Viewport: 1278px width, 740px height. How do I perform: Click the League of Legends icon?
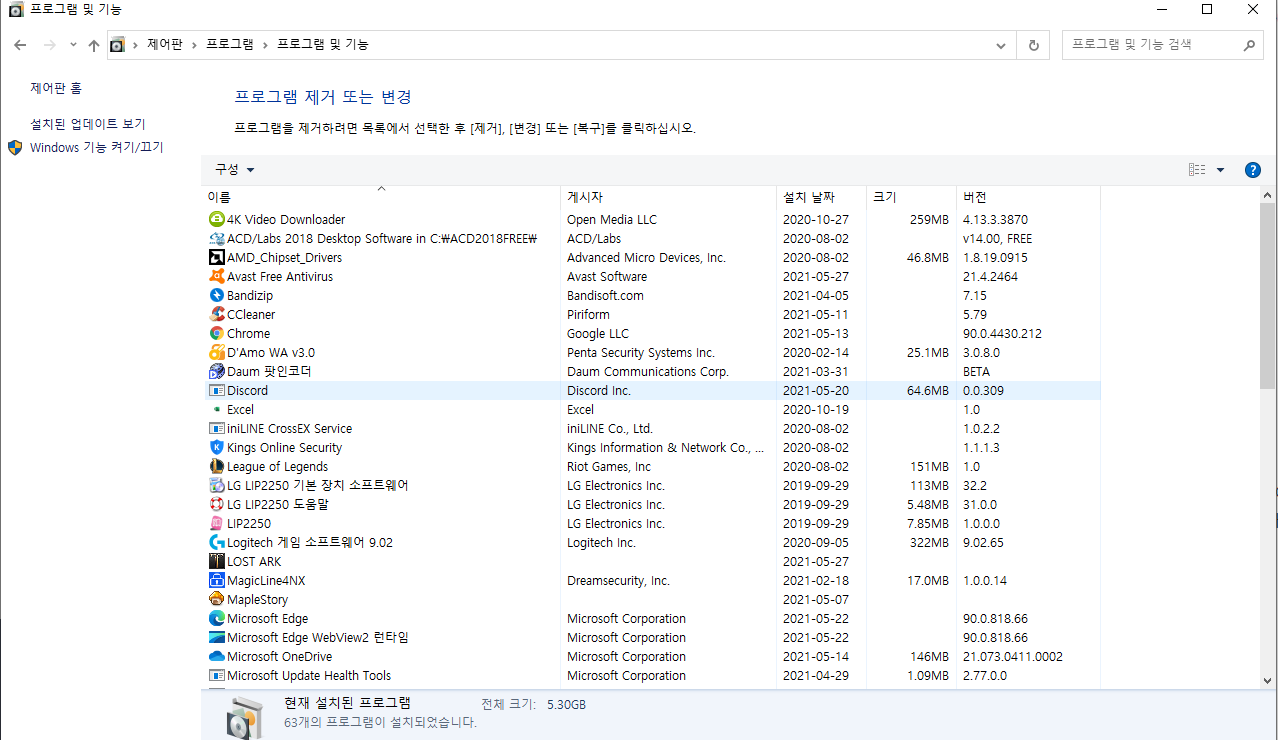217,466
